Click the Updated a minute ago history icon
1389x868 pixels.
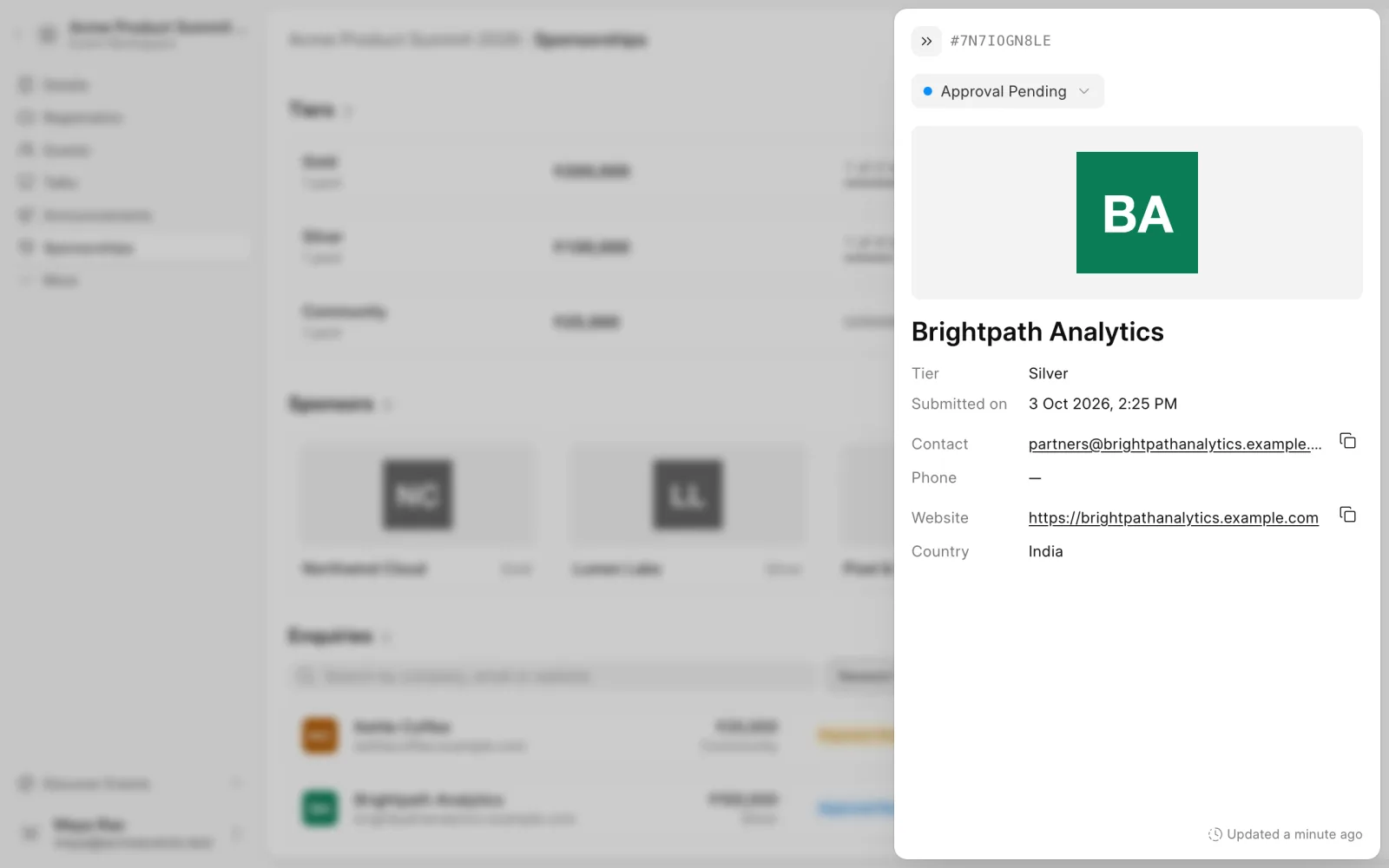[1215, 834]
